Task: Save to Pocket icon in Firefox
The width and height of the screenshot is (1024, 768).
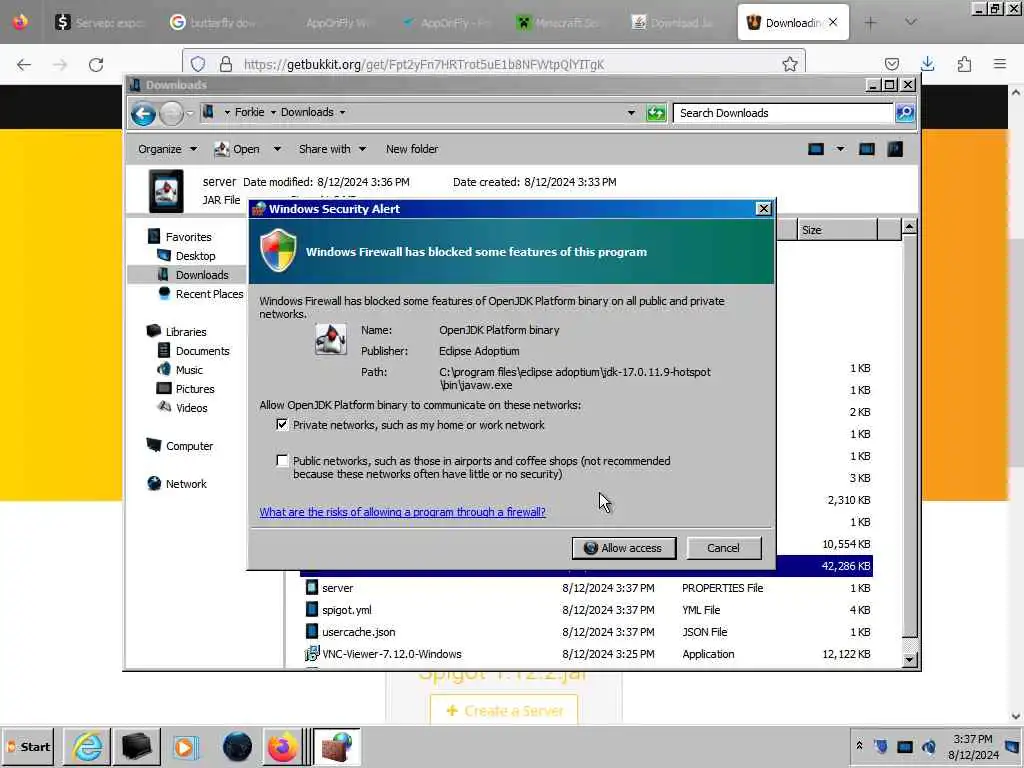Action: [x=891, y=64]
